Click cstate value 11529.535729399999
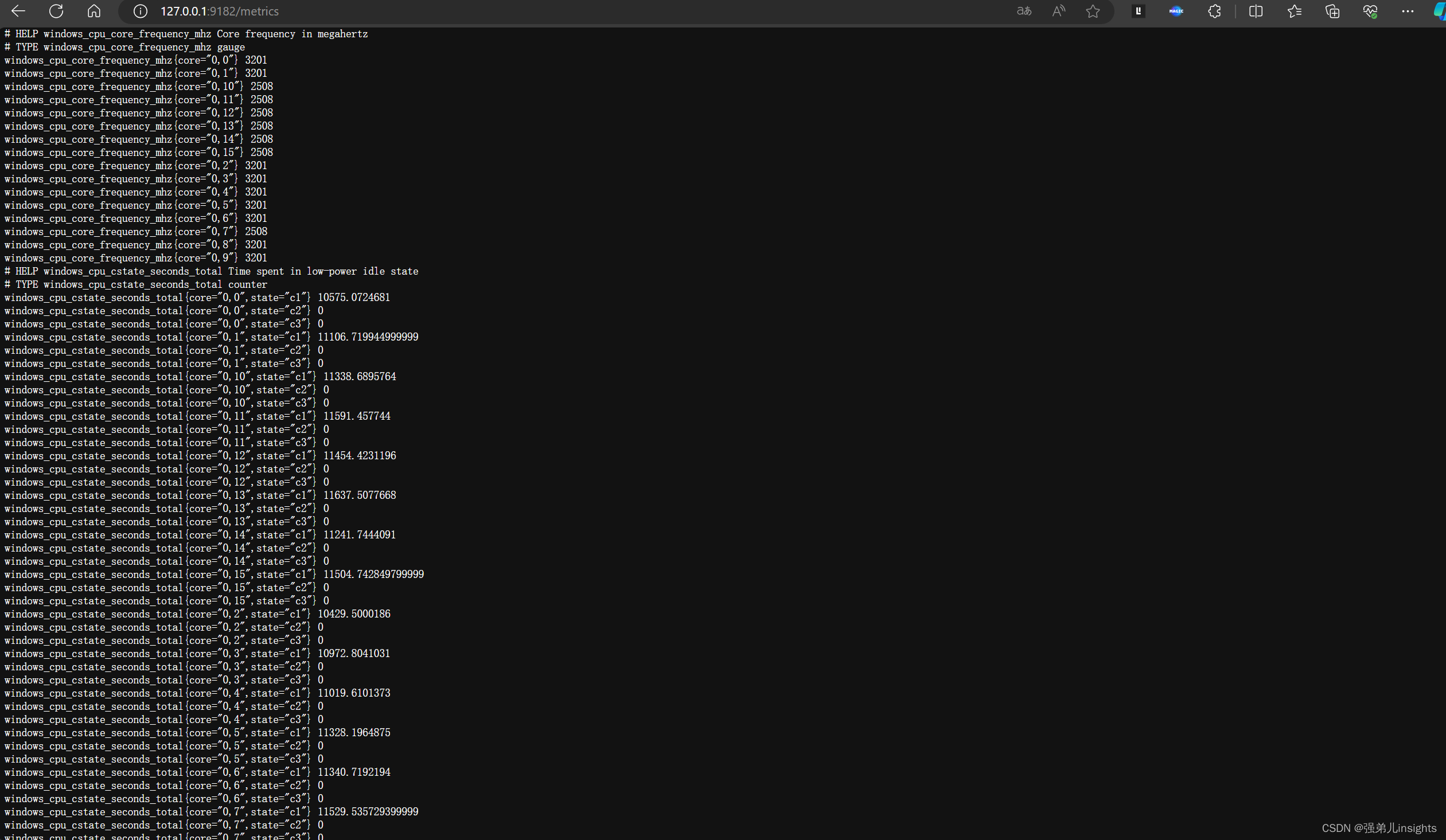The width and height of the screenshot is (1446, 840). click(368, 812)
